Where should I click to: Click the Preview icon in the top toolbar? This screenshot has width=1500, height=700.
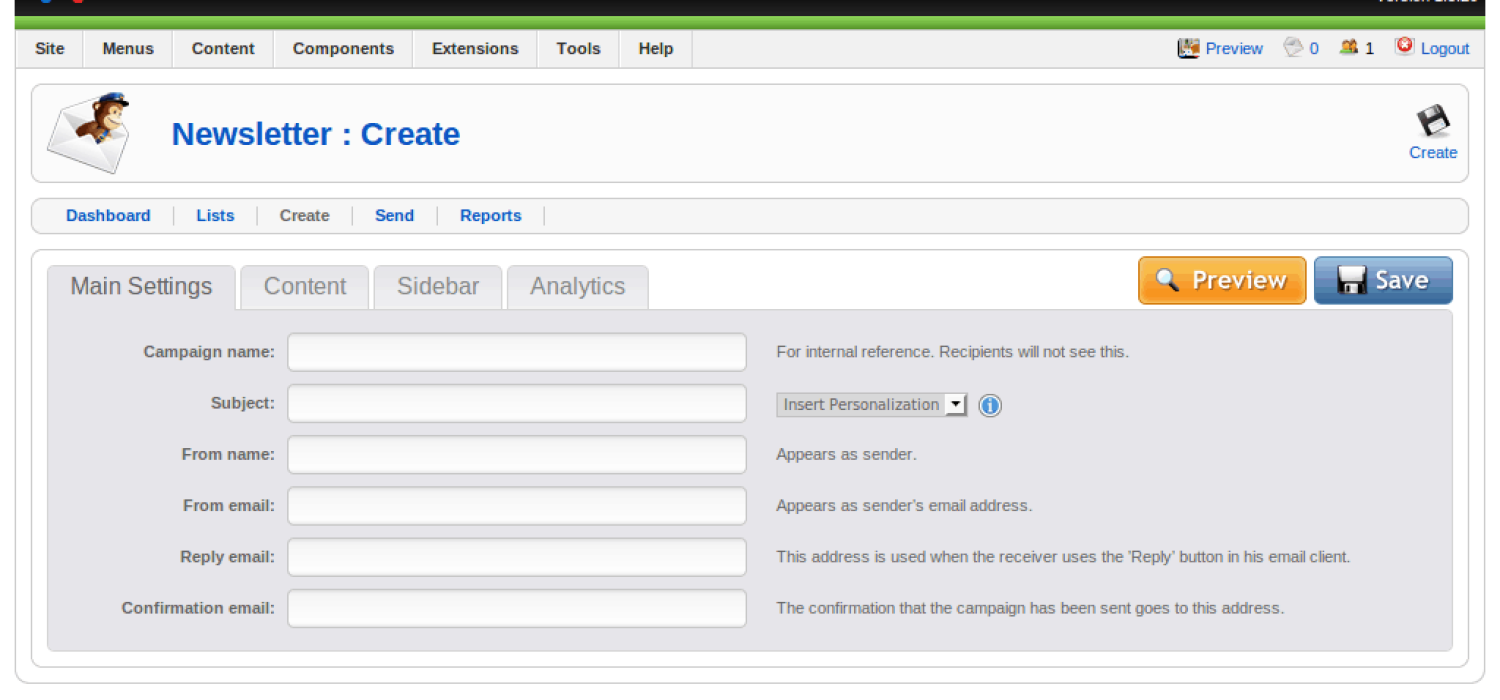[1189, 47]
